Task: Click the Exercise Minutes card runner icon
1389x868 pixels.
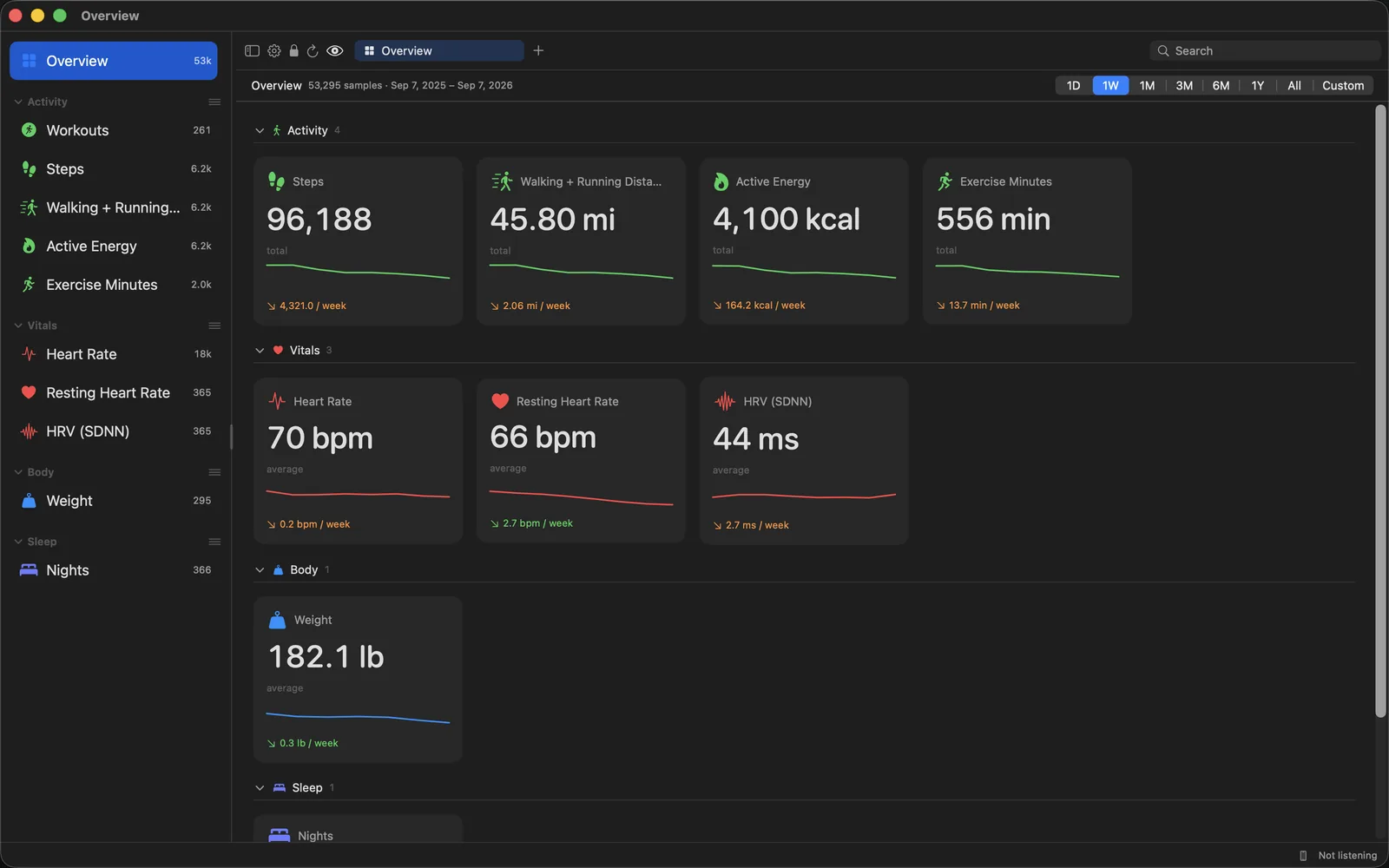Action: tap(945, 181)
